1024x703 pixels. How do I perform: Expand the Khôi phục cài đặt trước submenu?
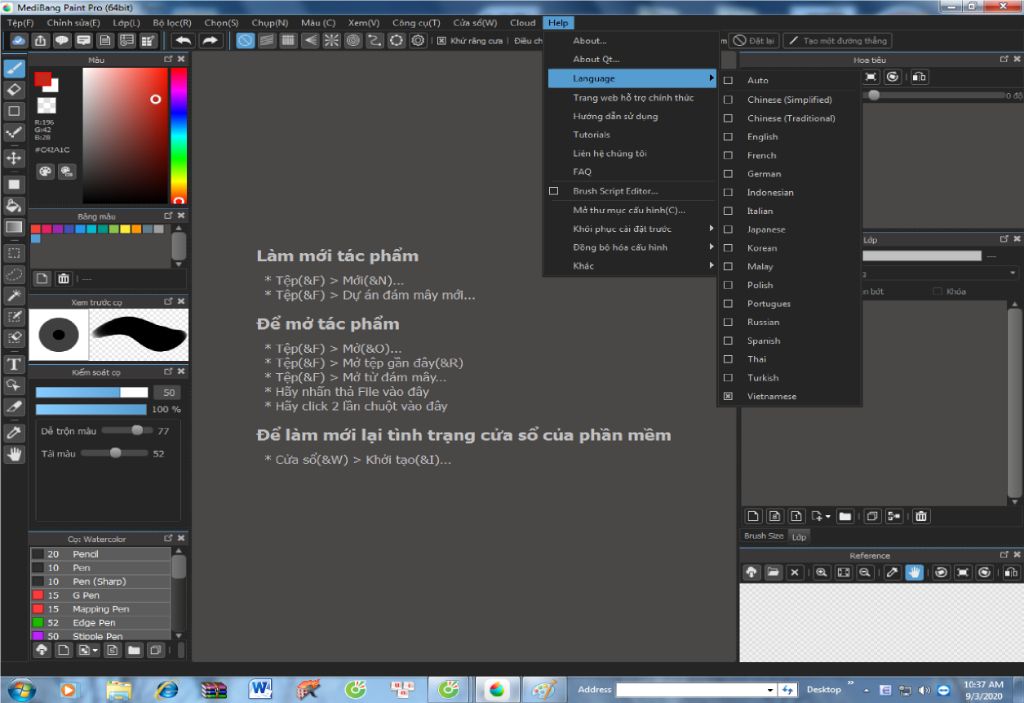(632, 229)
